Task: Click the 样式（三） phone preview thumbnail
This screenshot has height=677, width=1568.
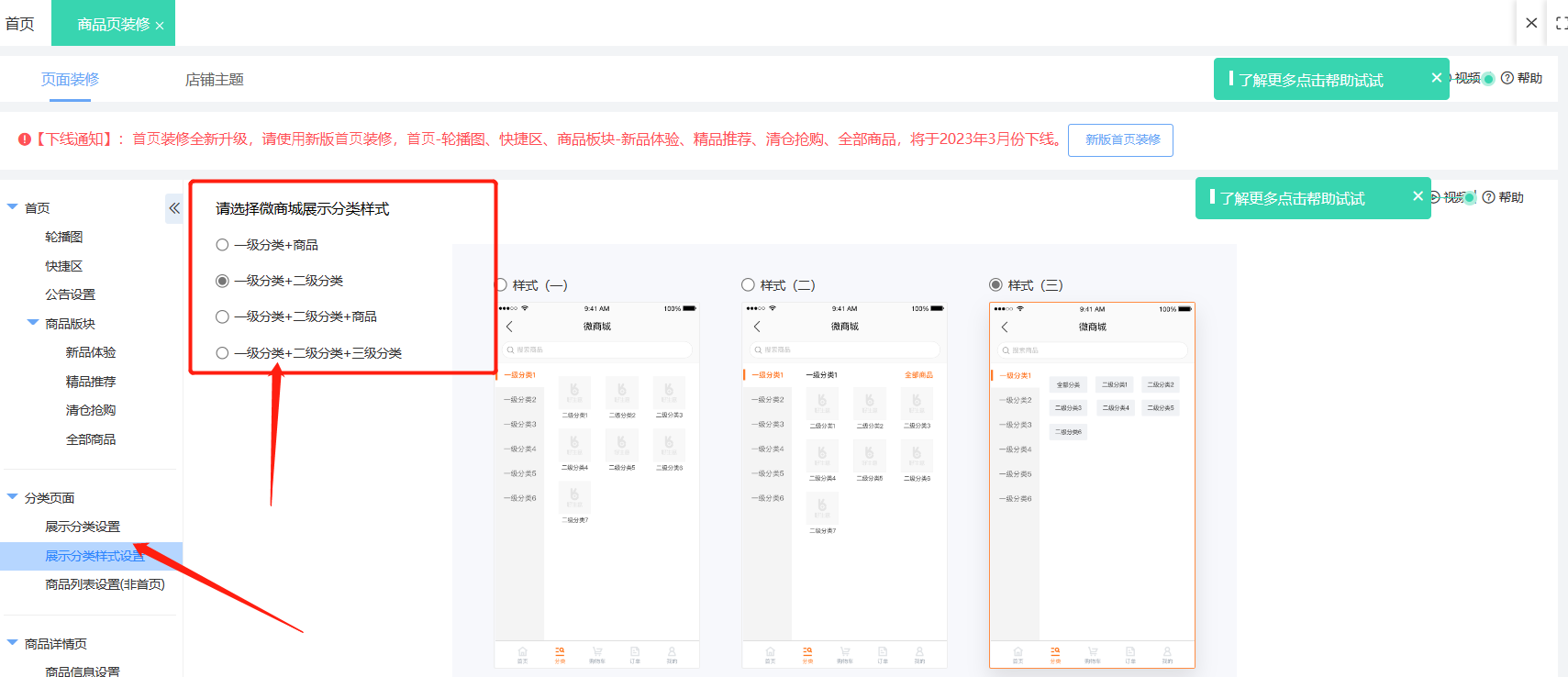Action: (x=1092, y=484)
